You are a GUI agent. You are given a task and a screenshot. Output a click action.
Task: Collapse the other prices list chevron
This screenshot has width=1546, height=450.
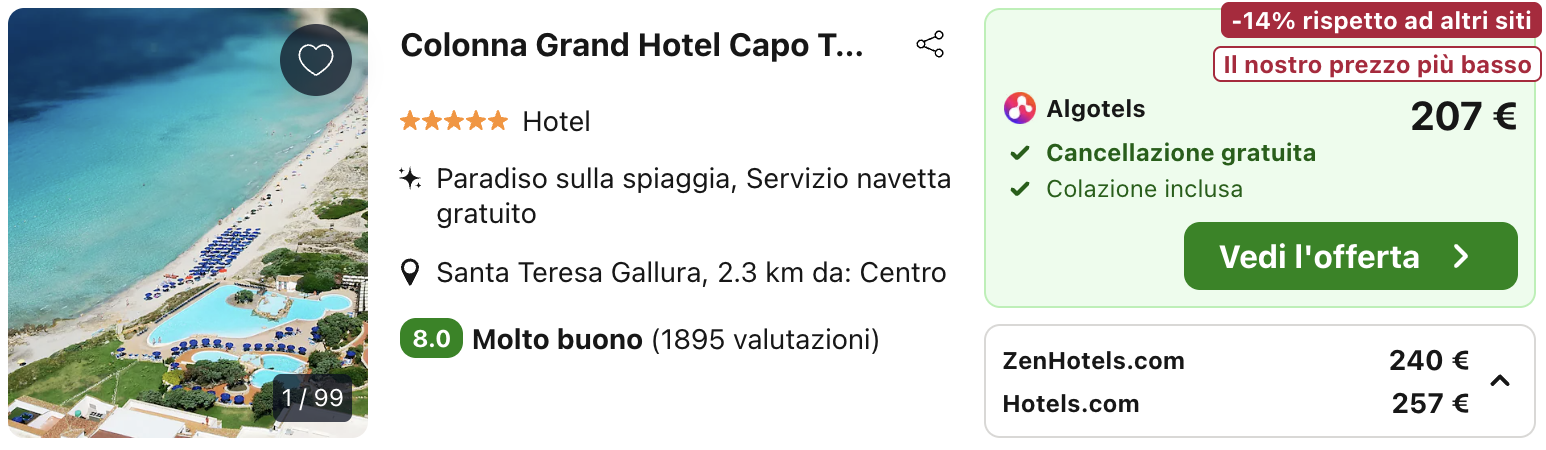[x=1499, y=381]
